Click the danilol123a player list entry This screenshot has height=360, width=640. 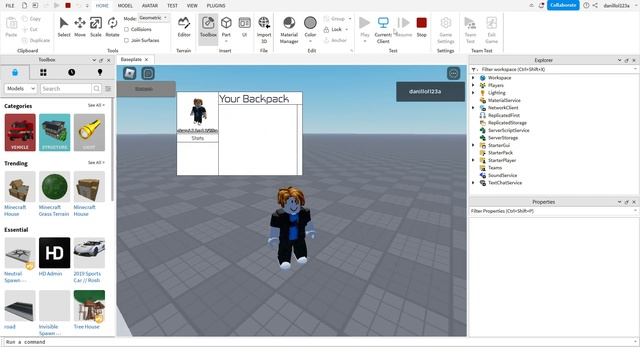pos(430,92)
